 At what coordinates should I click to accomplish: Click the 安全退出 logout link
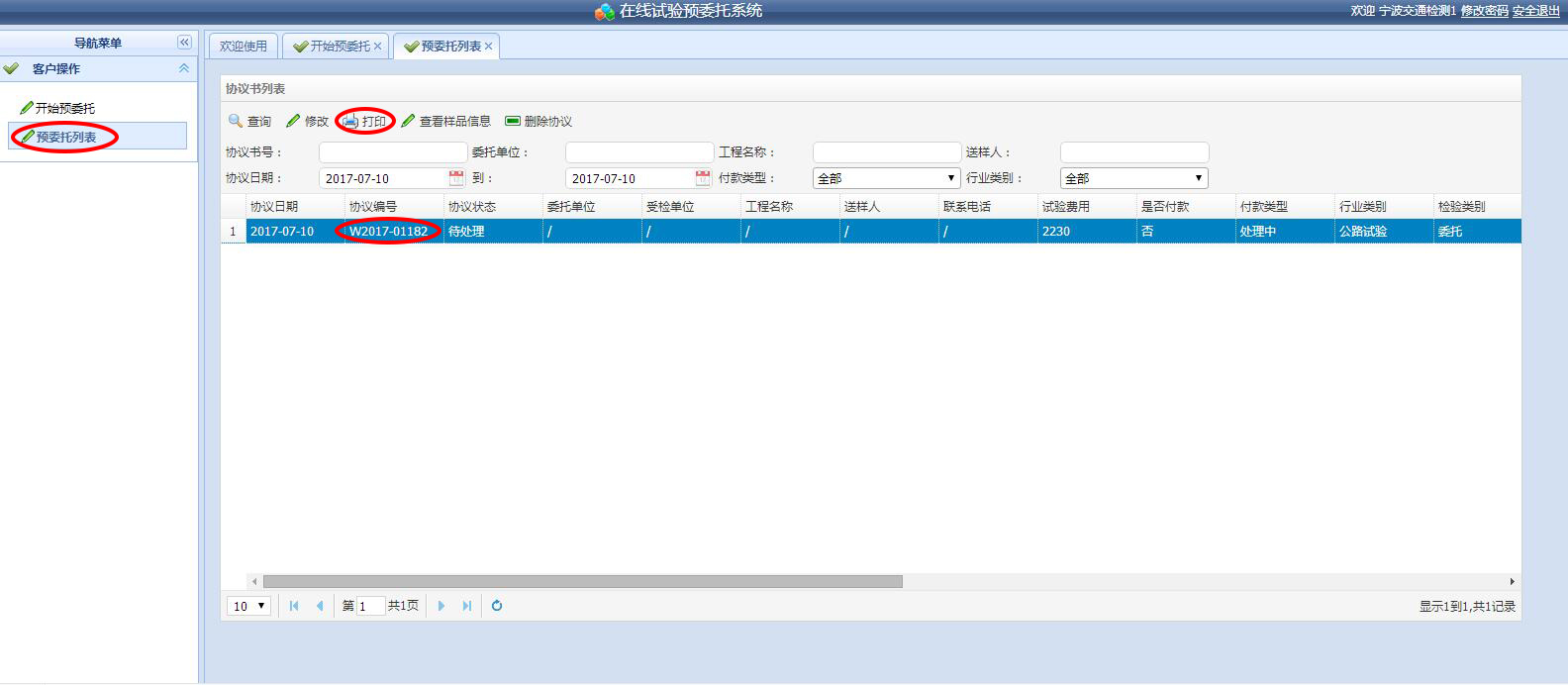click(x=1535, y=11)
